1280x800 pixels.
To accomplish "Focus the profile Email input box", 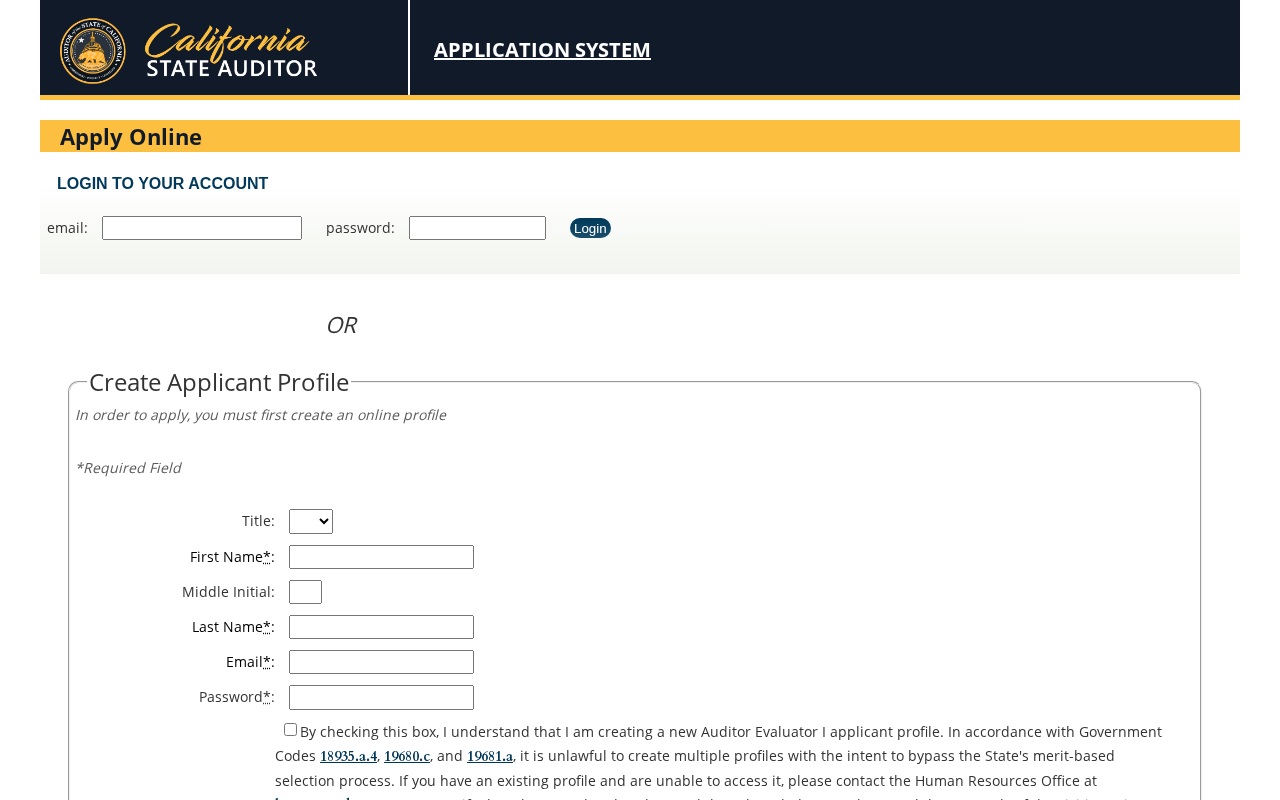I will (x=381, y=662).
